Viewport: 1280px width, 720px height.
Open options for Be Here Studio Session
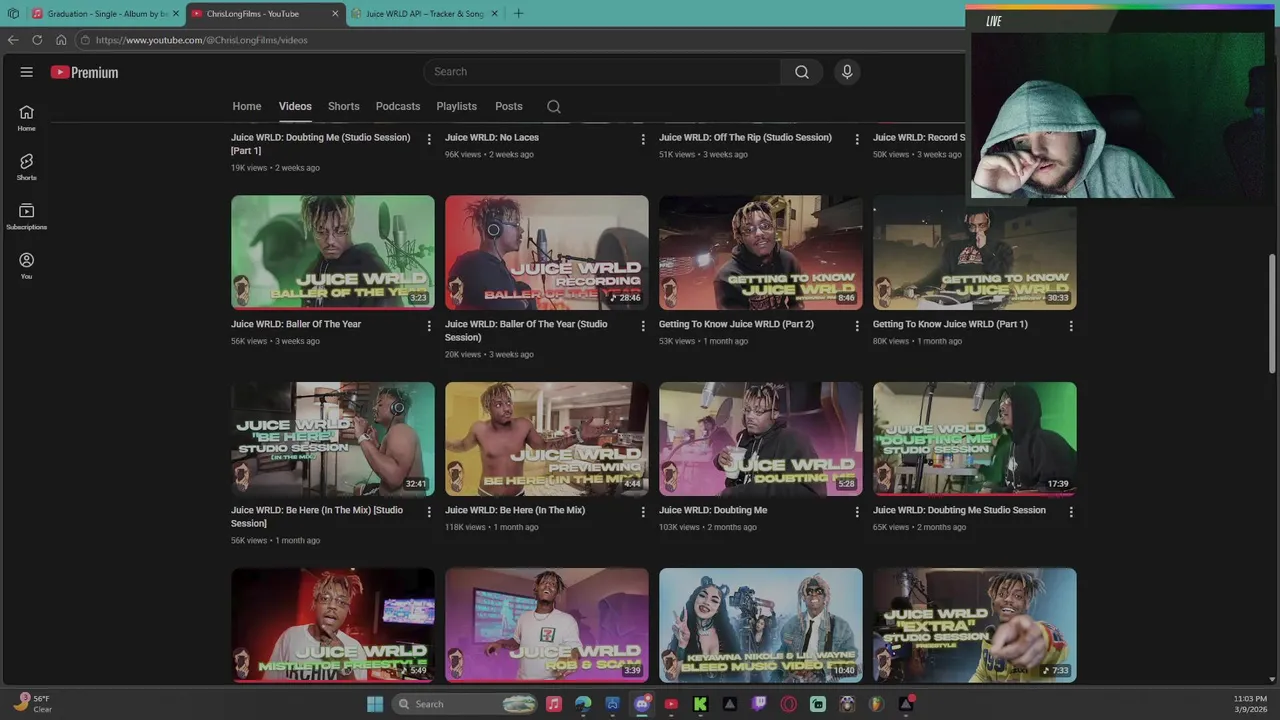[x=429, y=512]
